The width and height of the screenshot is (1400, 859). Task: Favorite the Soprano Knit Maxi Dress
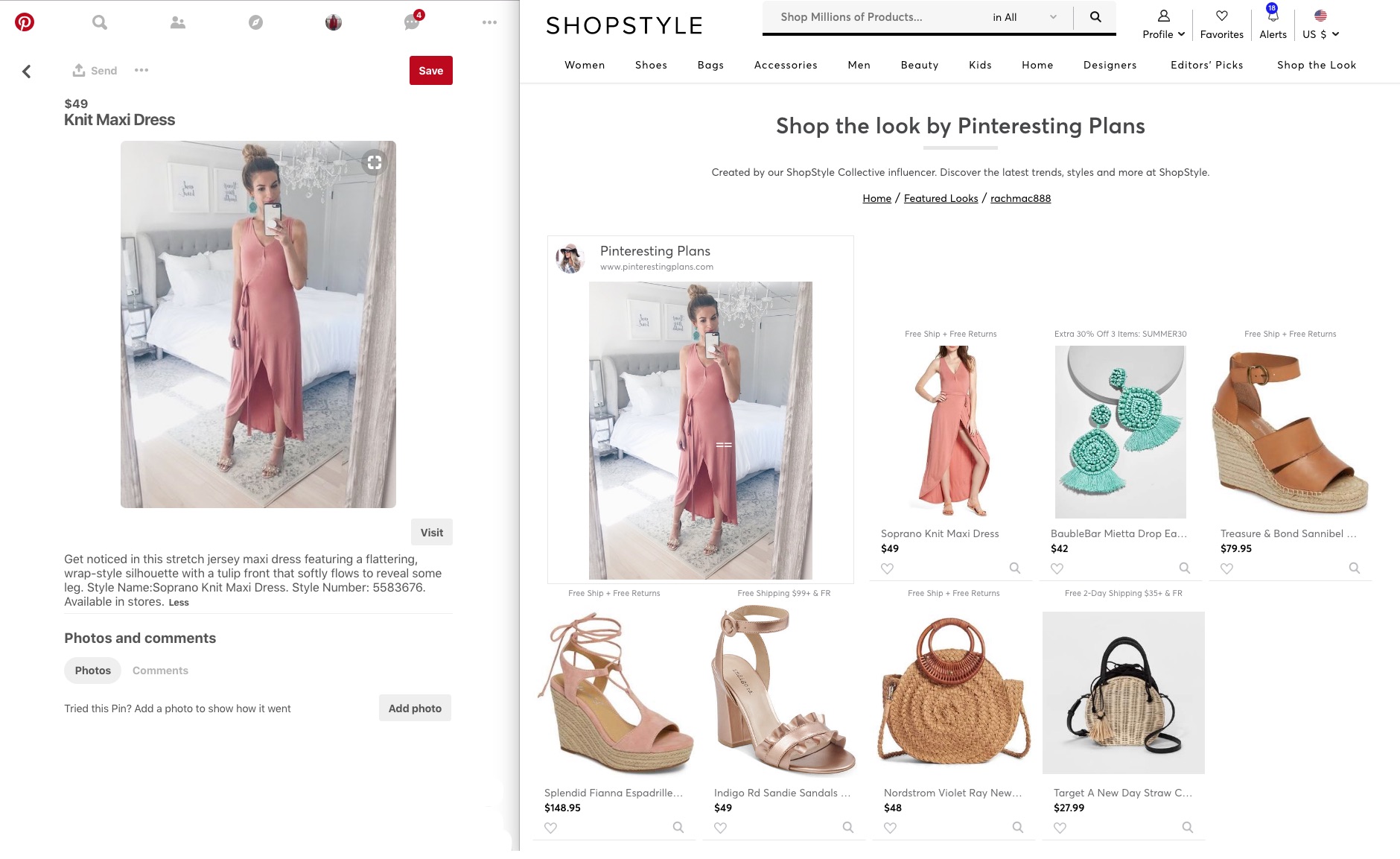[x=887, y=568]
